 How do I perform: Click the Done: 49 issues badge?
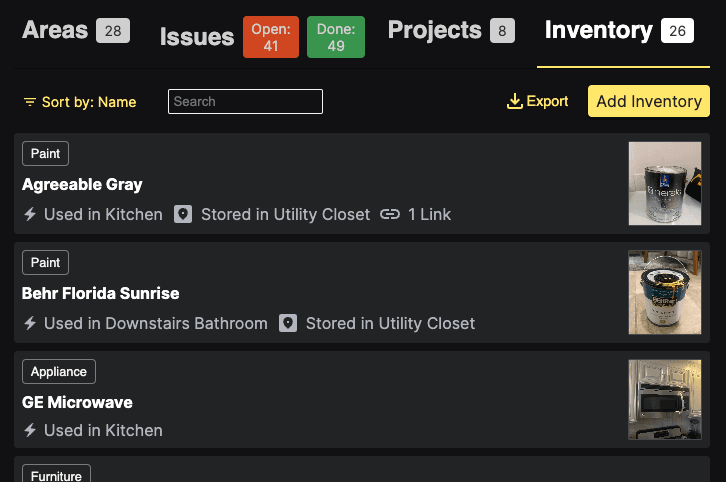(336, 37)
